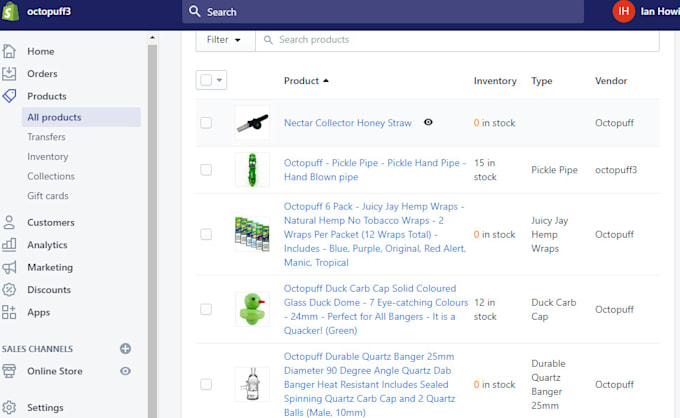Click the IH user avatar
Screen dimensions: 680x418
623,11
